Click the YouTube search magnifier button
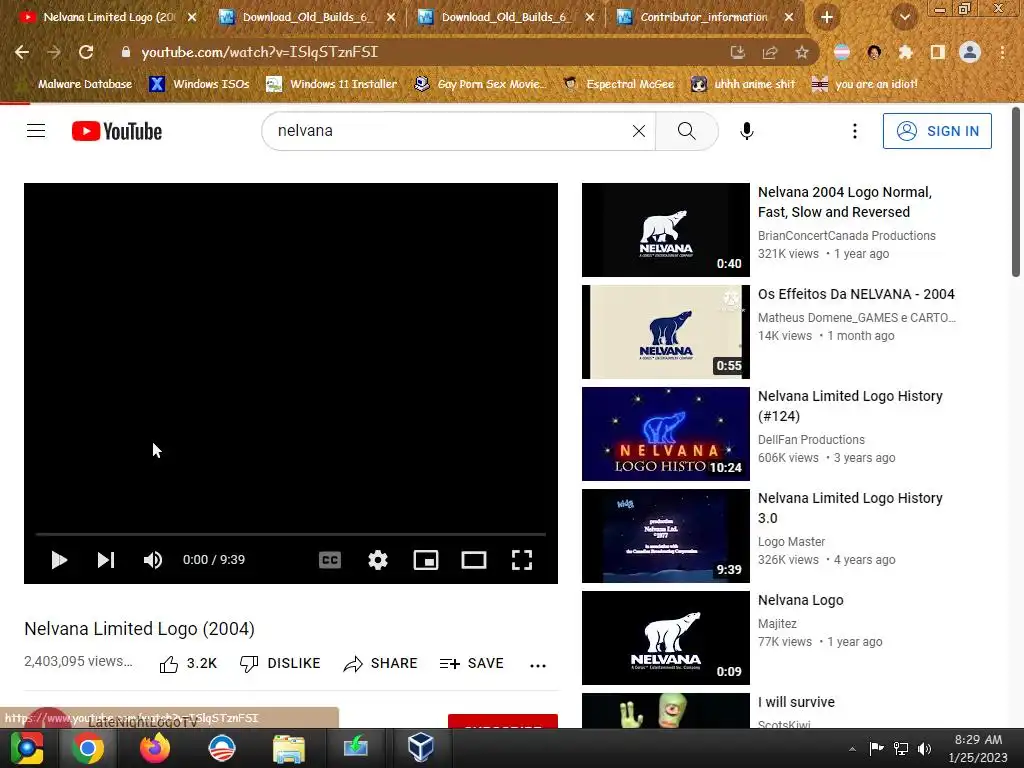This screenshot has height=768, width=1024. pyautogui.click(x=686, y=131)
